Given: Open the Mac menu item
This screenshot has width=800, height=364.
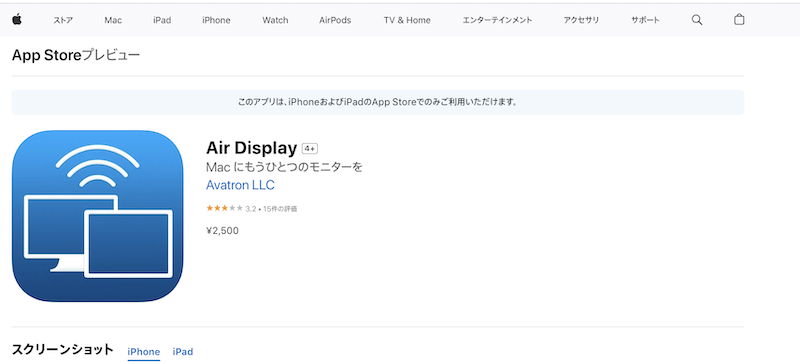Looking at the screenshot, I should 113,20.
